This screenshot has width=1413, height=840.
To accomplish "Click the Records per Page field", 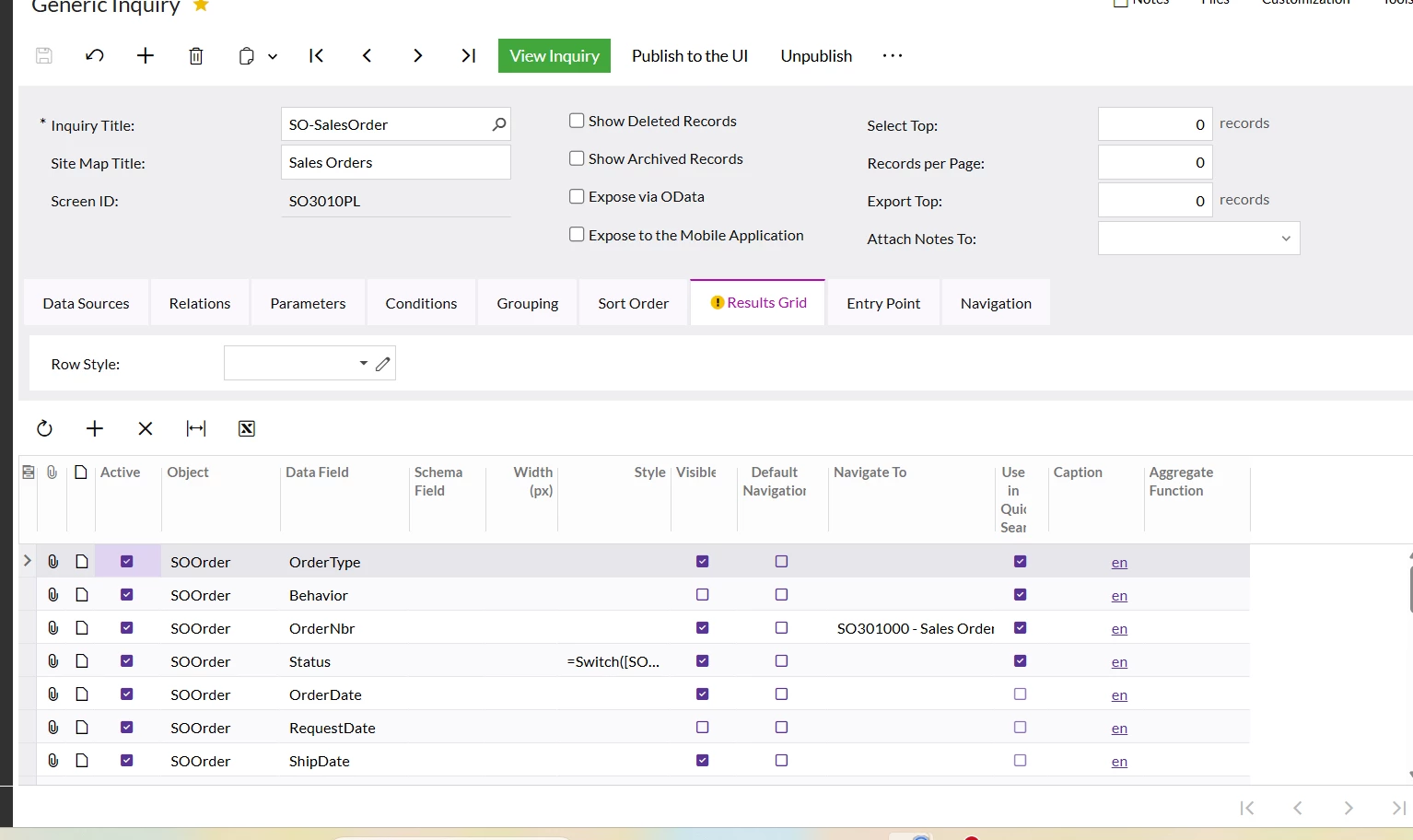I will tap(1155, 162).
